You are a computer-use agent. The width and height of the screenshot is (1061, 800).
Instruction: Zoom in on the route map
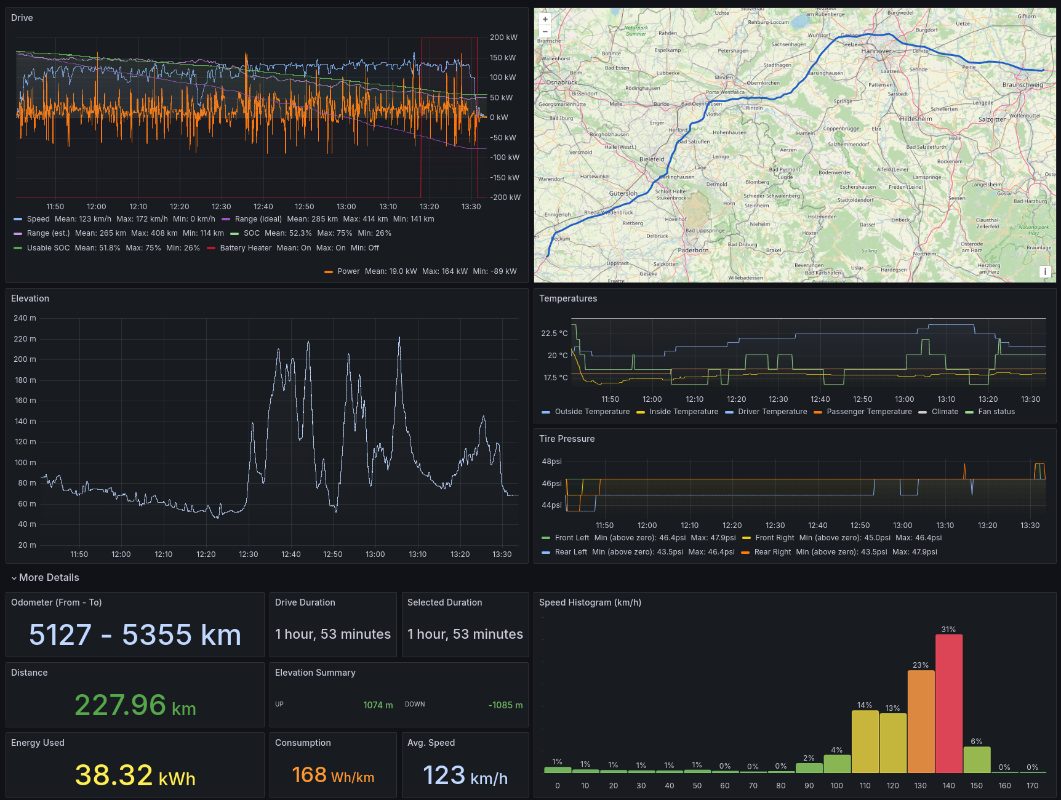pyautogui.click(x=545, y=19)
